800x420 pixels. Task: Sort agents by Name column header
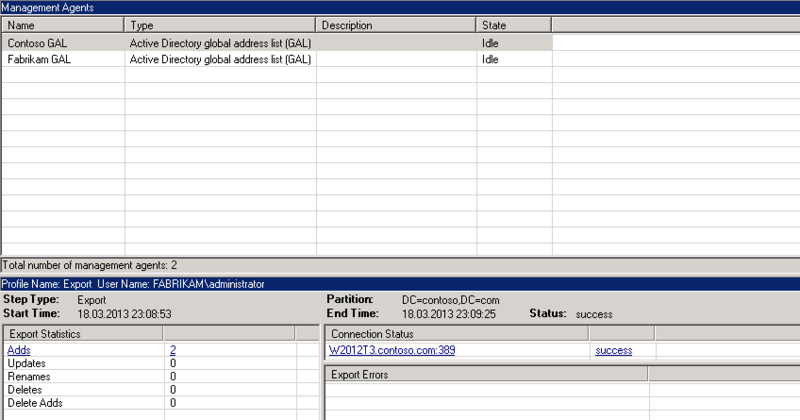tap(63, 25)
